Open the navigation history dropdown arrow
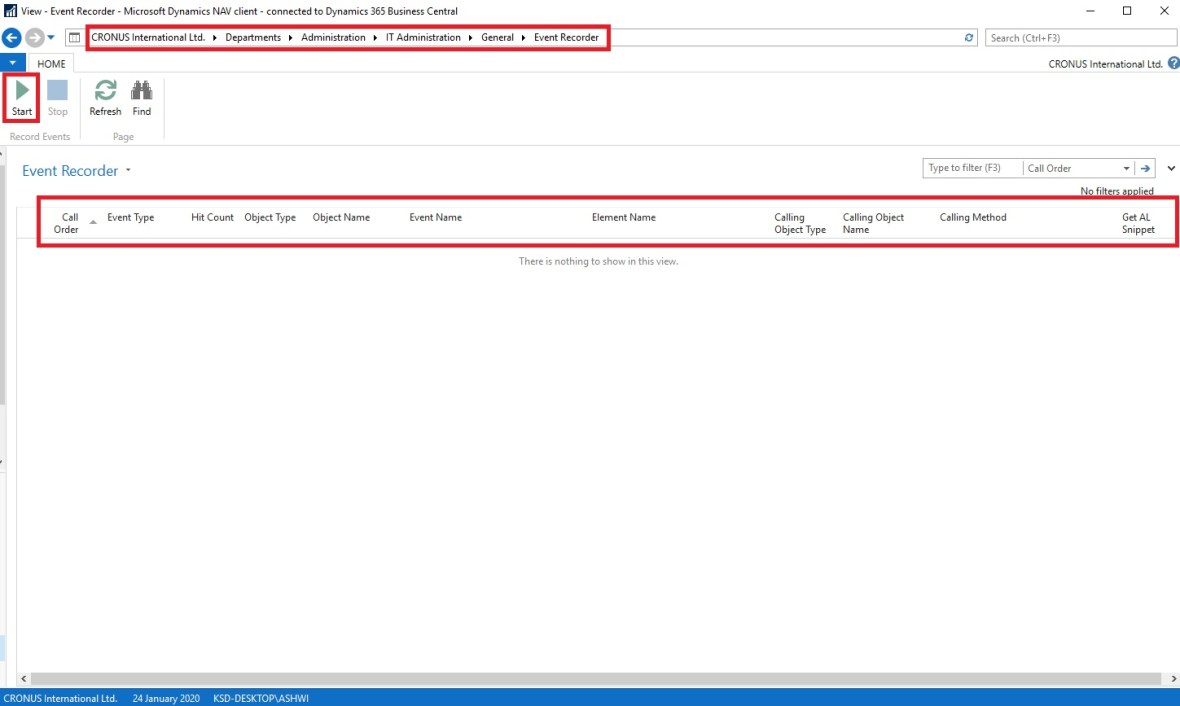This screenshot has width=1180, height=706. (x=51, y=38)
